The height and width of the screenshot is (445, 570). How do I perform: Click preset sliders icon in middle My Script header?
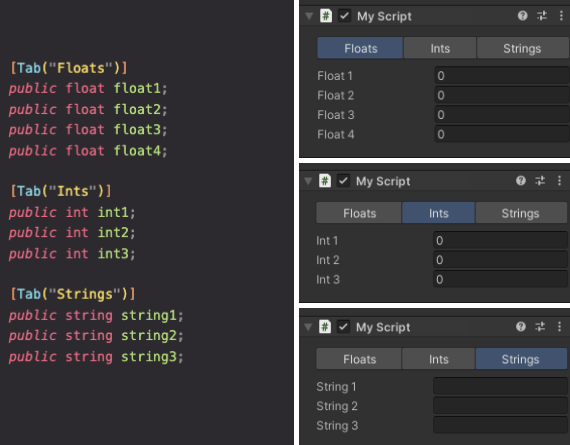coord(540,180)
